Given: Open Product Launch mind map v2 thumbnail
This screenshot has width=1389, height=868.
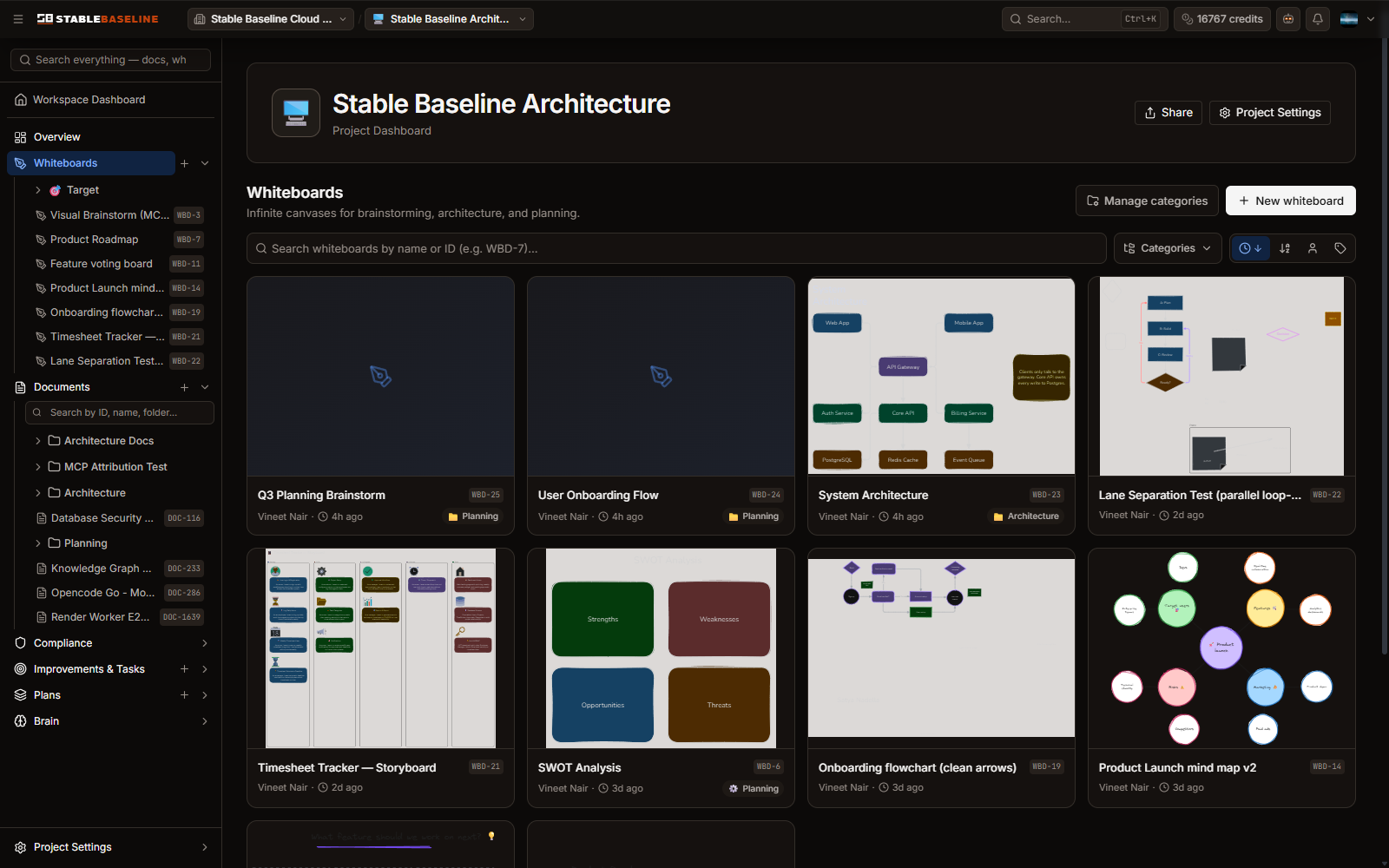Looking at the screenshot, I should click(1221, 648).
